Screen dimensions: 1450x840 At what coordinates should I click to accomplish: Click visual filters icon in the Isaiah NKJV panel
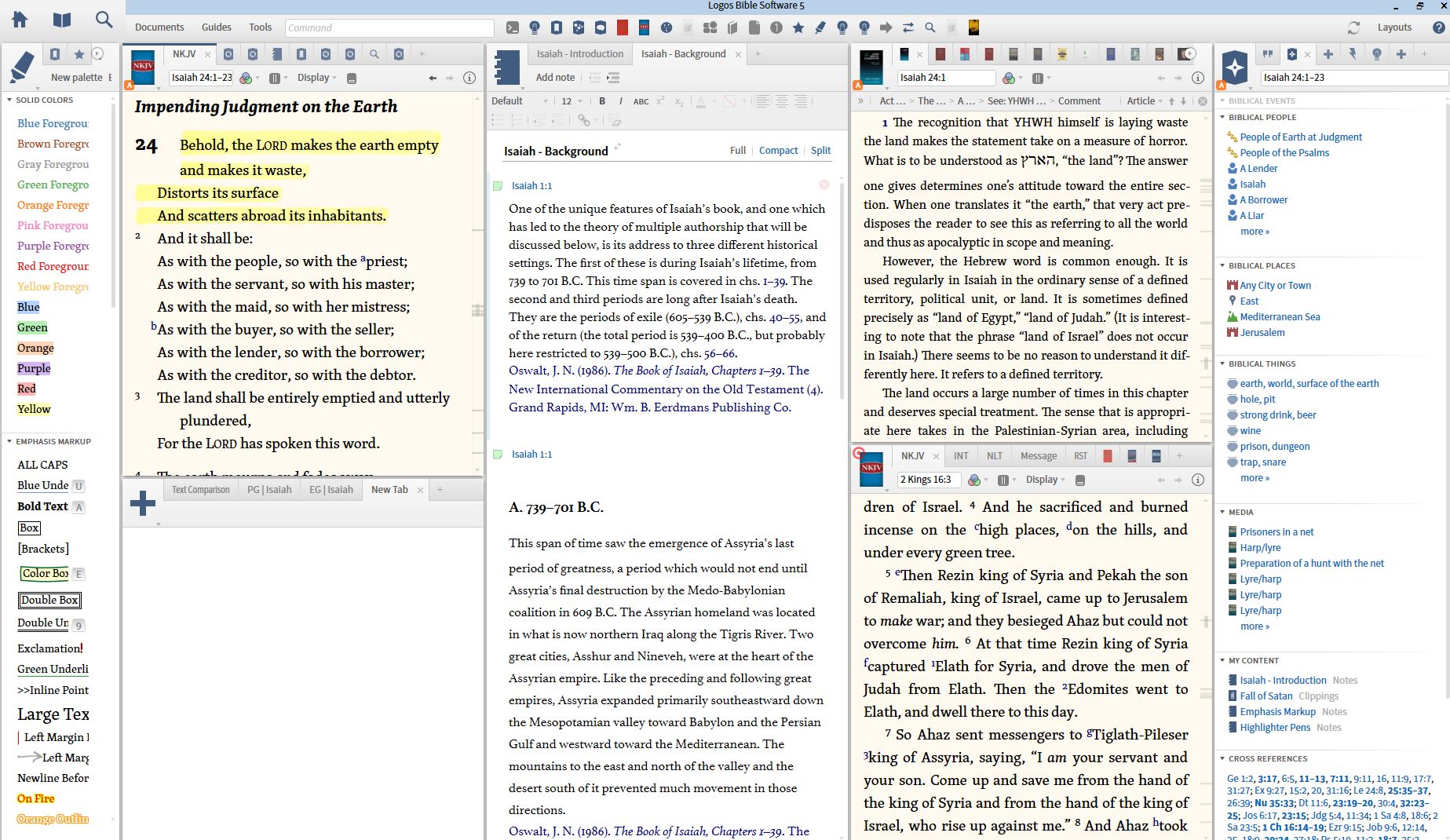246,78
